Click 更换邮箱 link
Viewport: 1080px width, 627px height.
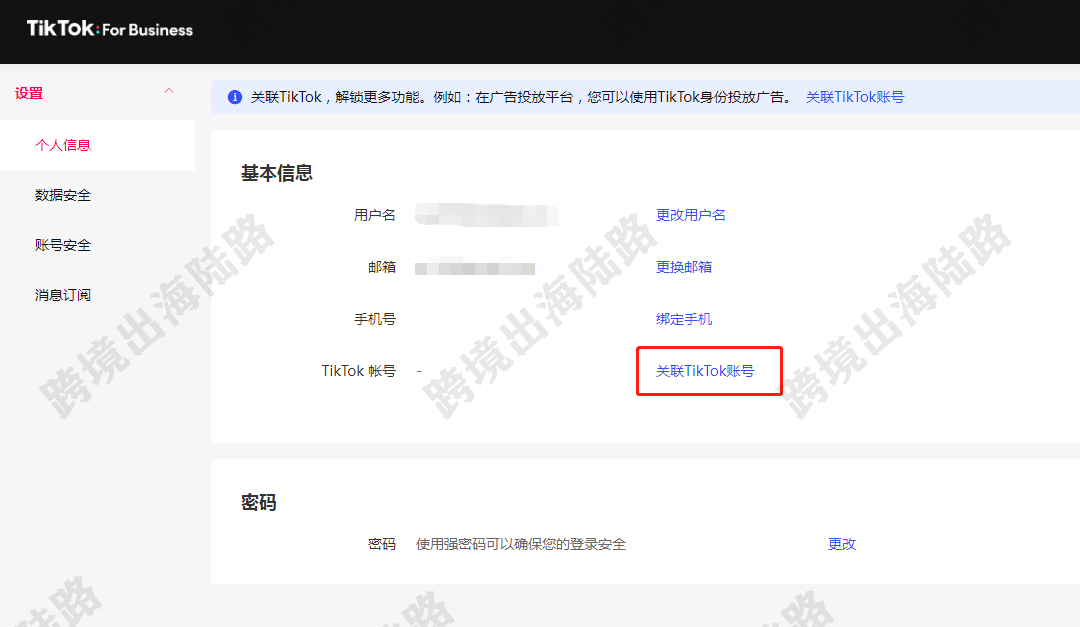[683, 267]
